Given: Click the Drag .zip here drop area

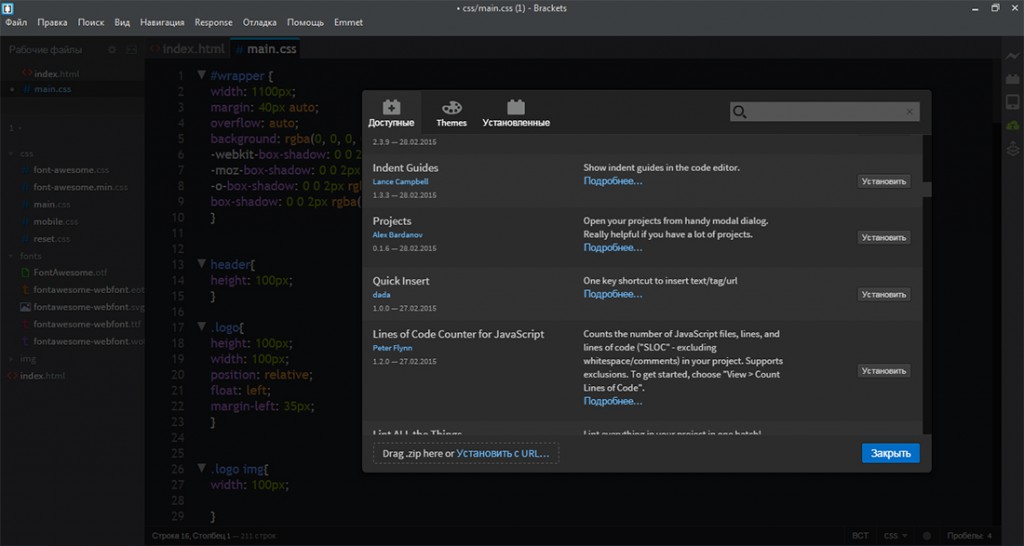Looking at the screenshot, I should [466, 453].
